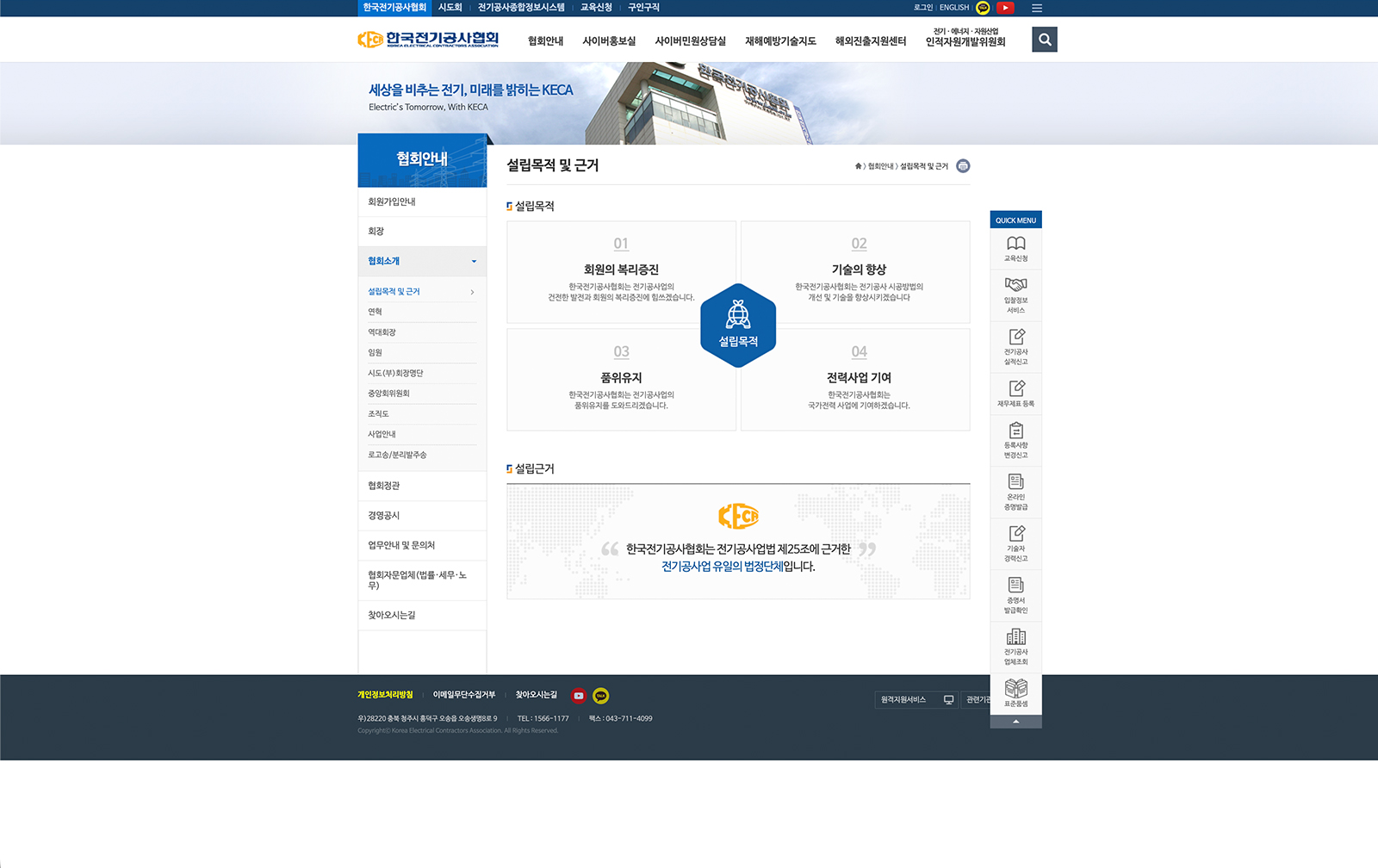Click chevron next to 설립목적 및 근거
The height and width of the screenshot is (868, 1378).
(x=472, y=292)
